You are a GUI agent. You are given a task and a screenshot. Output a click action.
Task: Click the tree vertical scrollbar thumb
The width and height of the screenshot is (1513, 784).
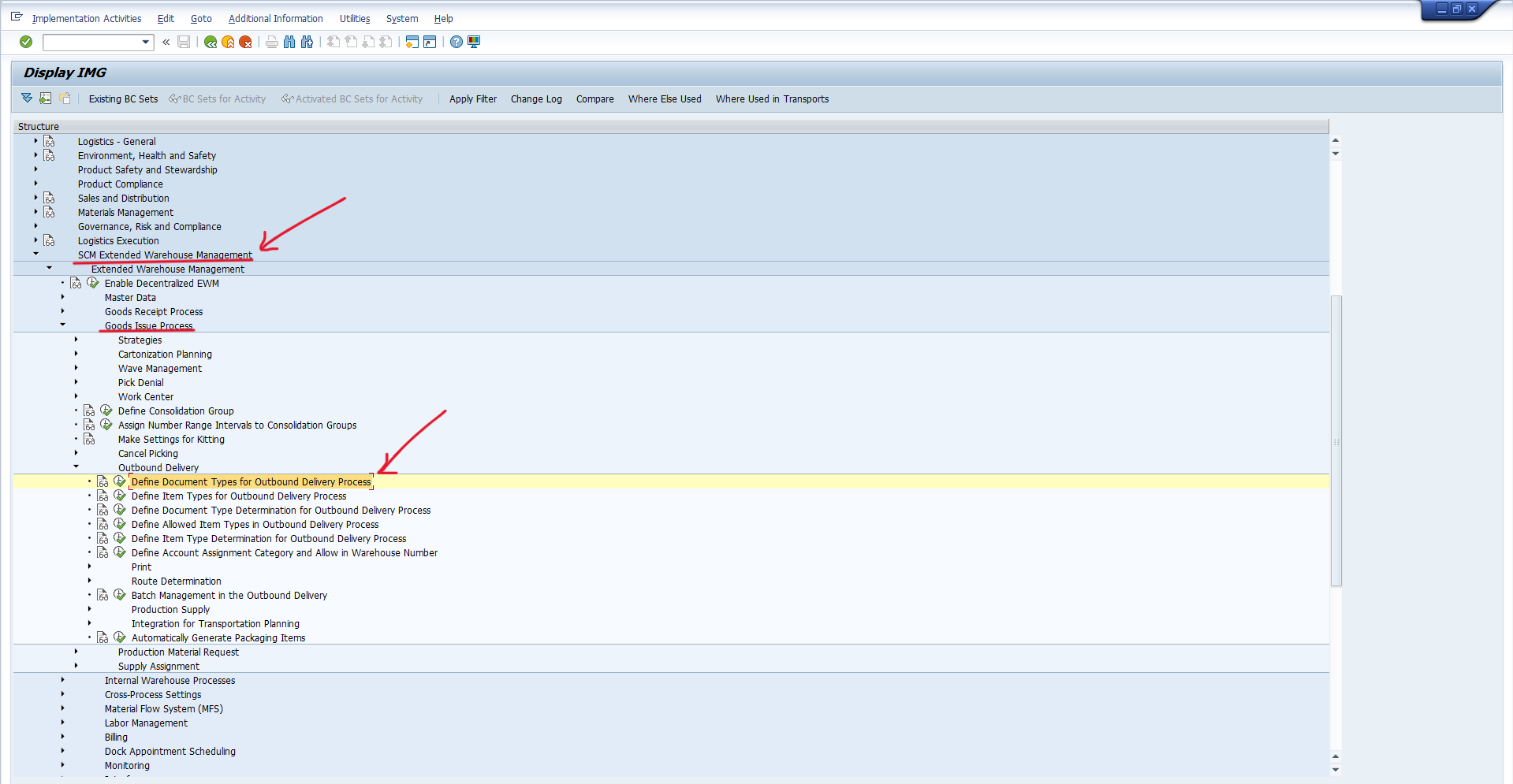1336,440
